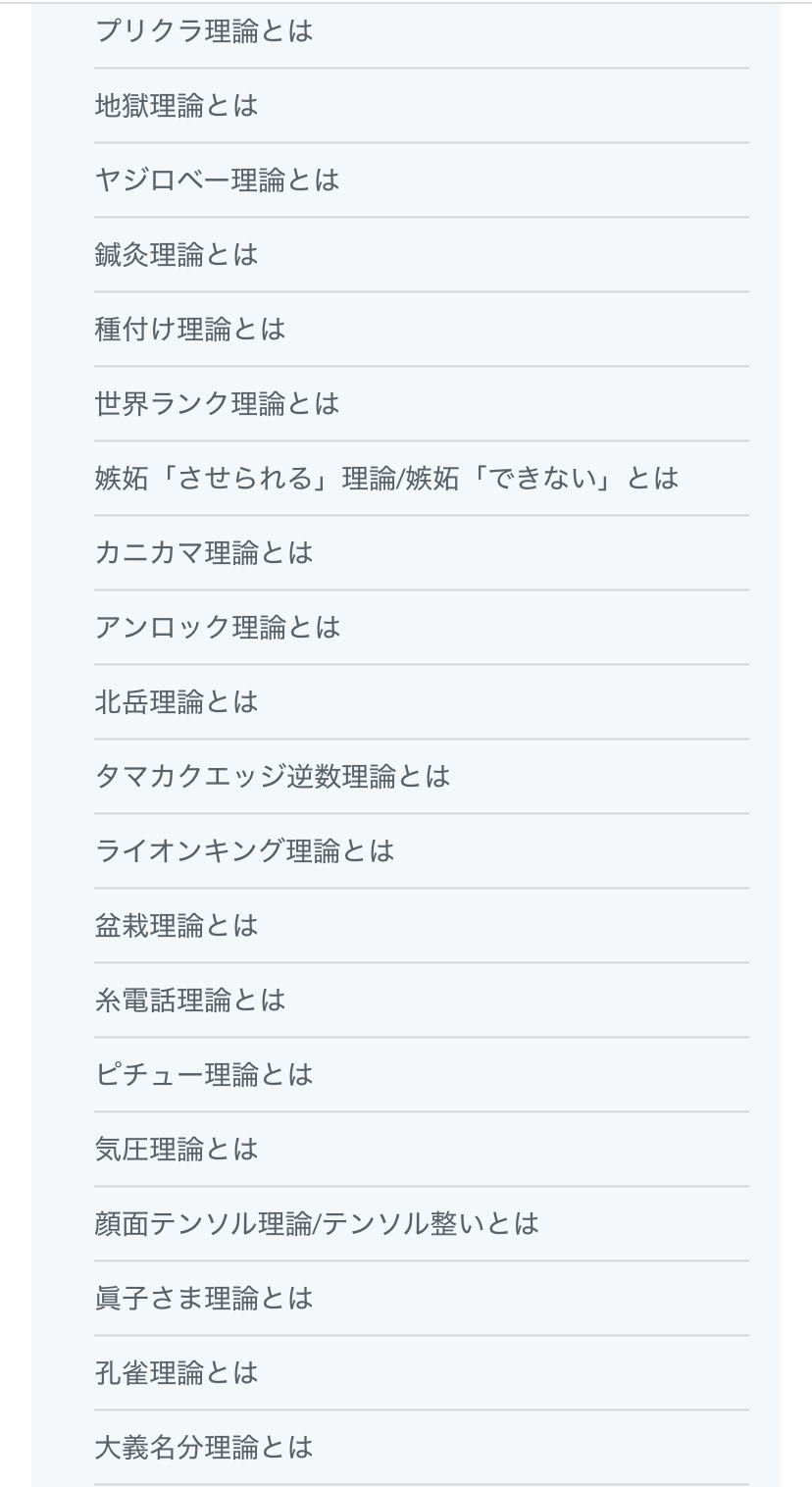Tap the 世界ランク理論とは link
The width and height of the screenshot is (812, 1487).
218,404
